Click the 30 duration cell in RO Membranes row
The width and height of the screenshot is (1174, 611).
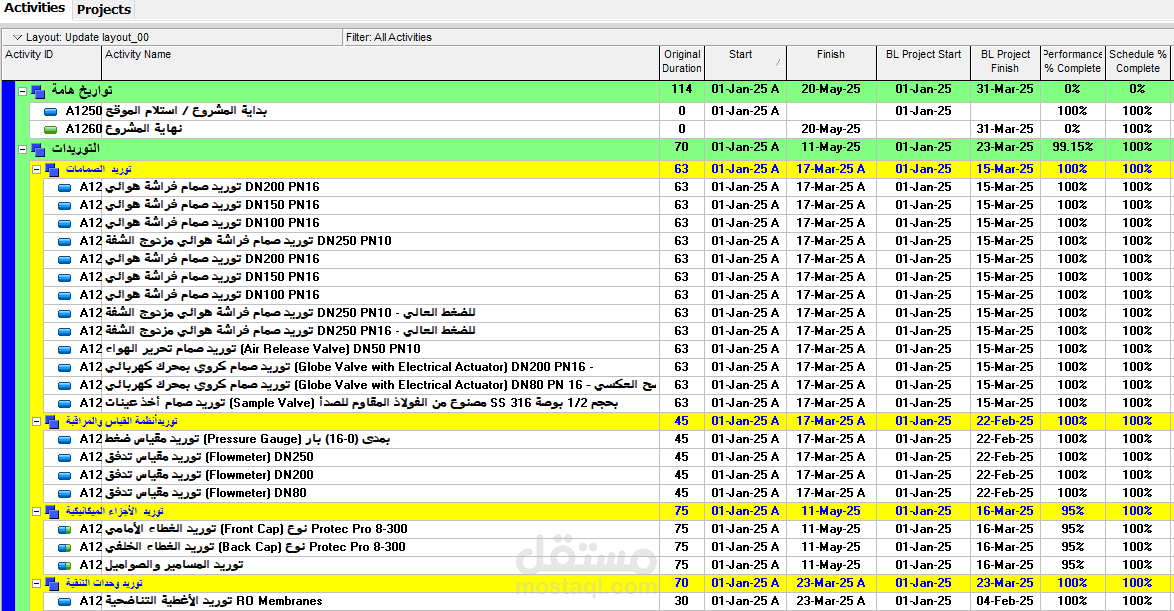click(682, 601)
